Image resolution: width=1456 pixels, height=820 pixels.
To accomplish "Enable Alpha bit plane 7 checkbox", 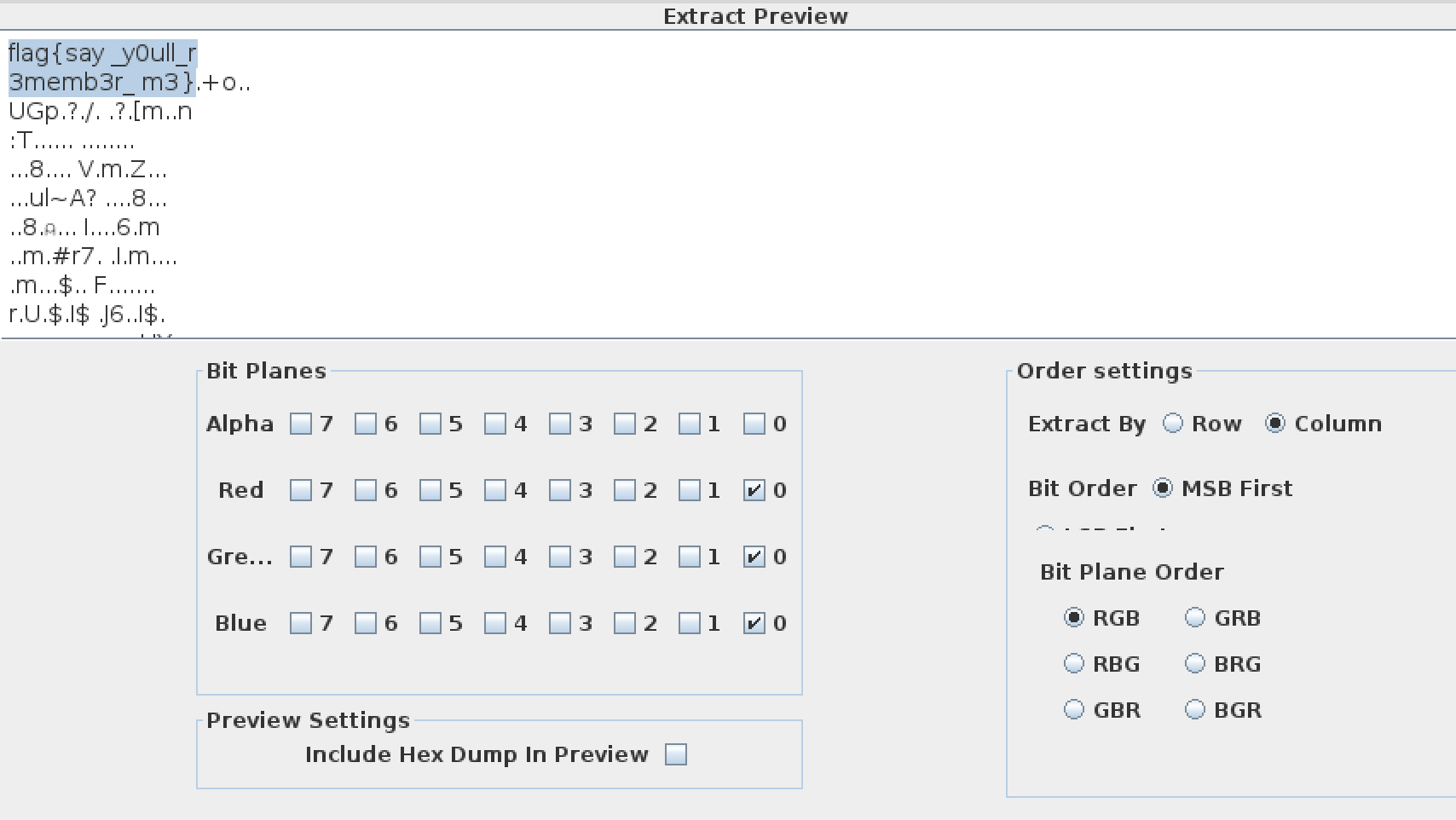I will pos(301,424).
